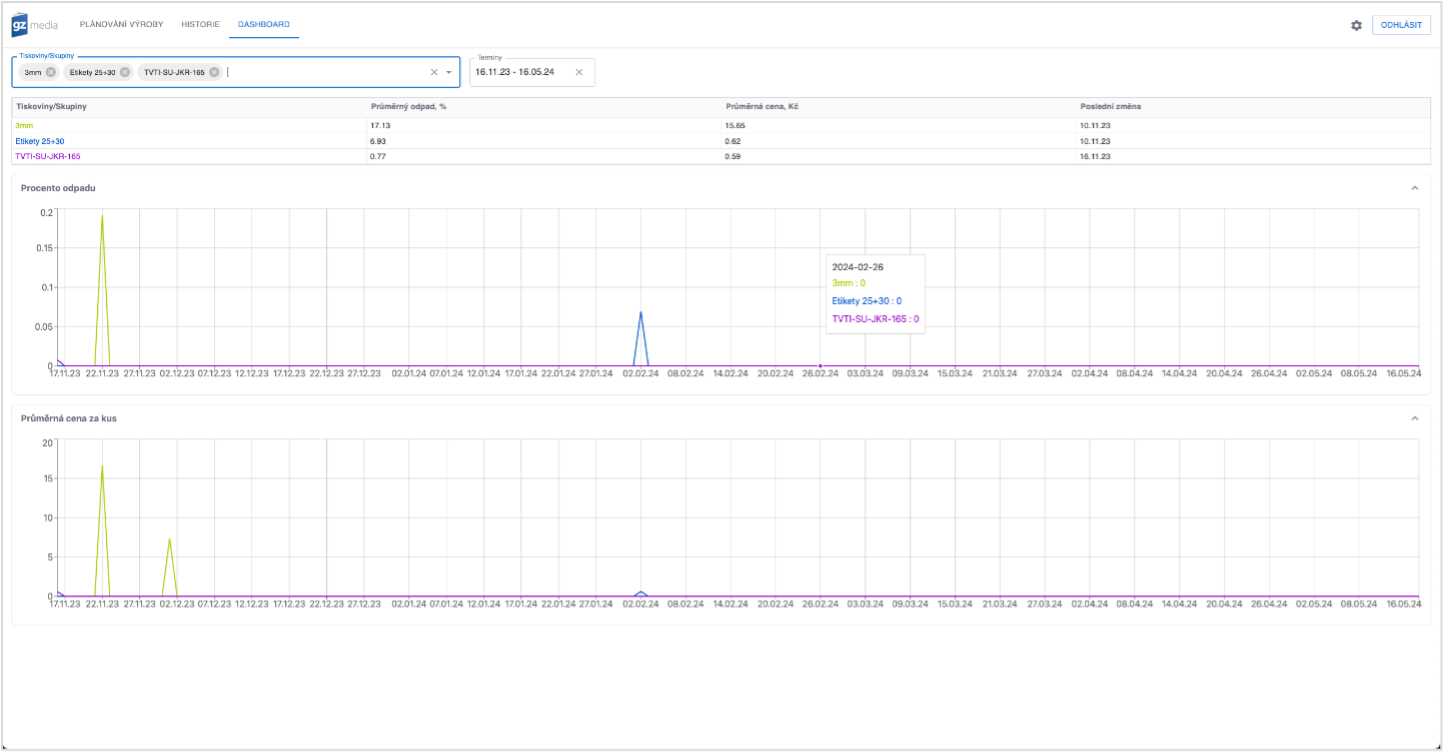
Task: Remove the Etikety 25+30 chip
Action: click(125, 72)
